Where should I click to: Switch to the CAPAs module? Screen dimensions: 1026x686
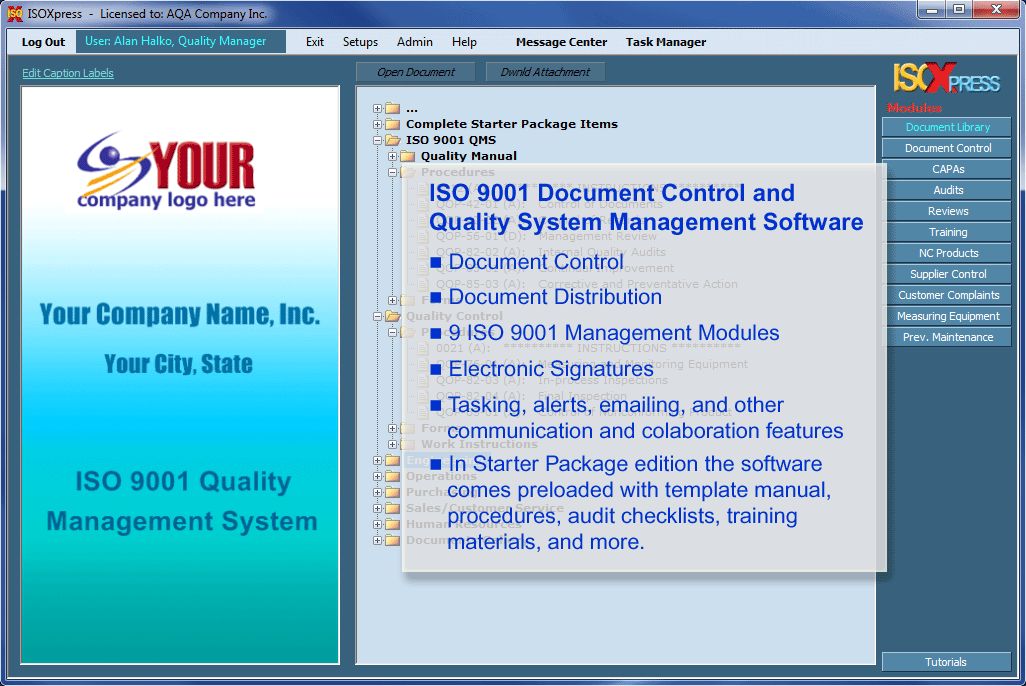point(946,169)
